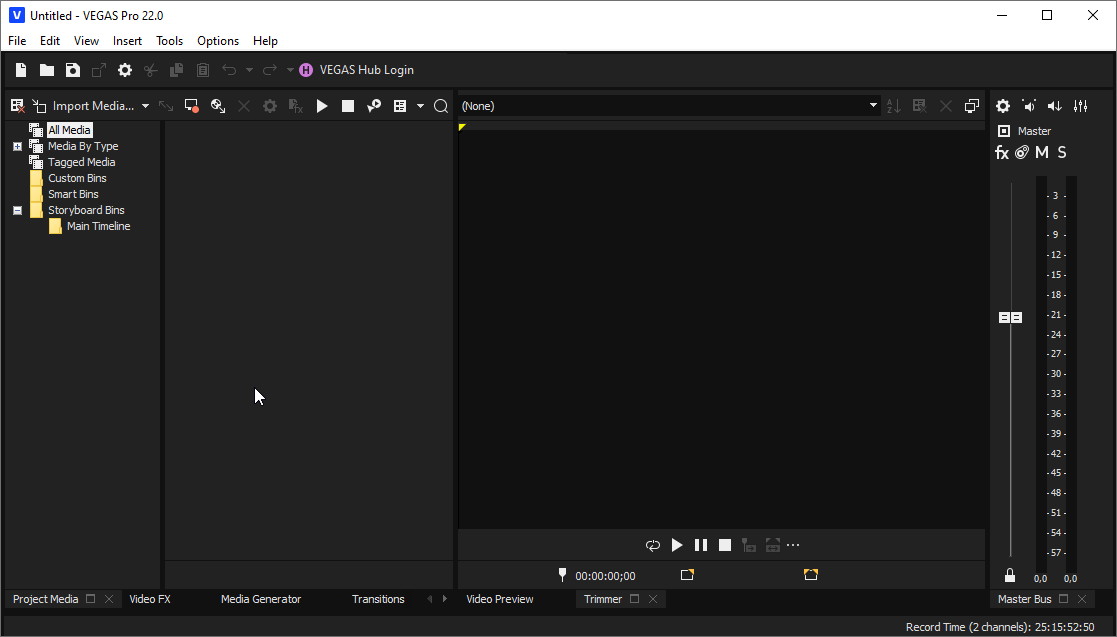Open the View menu
The height and width of the screenshot is (637, 1117).
coord(86,41)
